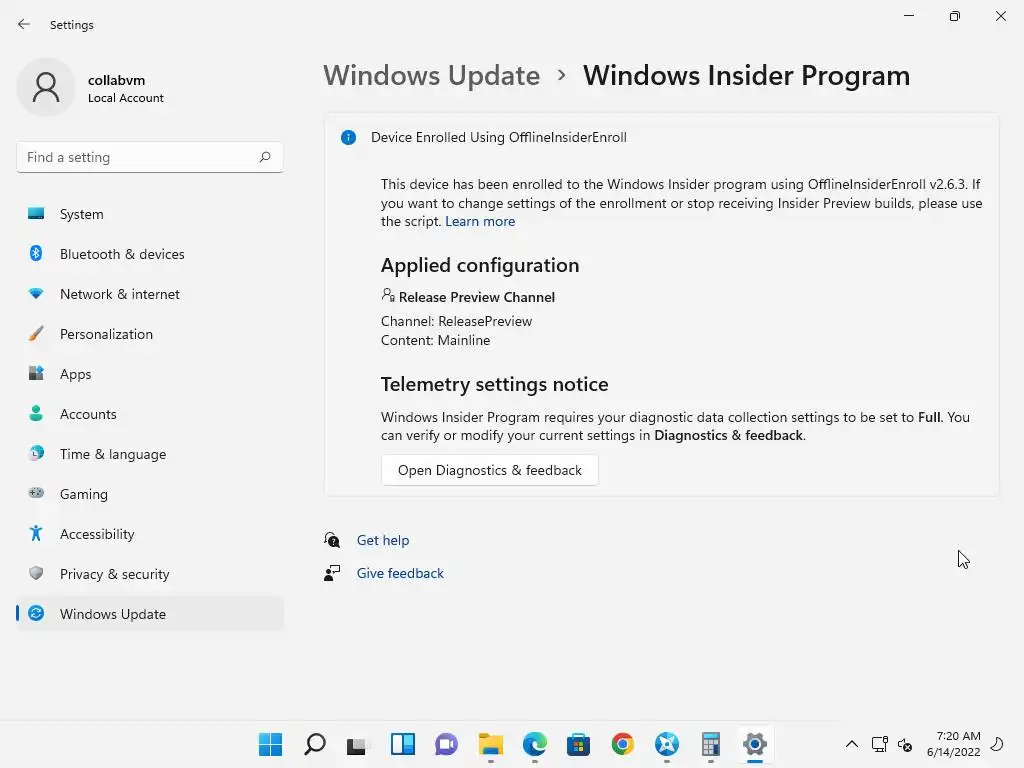Show hidden system tray icons

coord(852,744)
